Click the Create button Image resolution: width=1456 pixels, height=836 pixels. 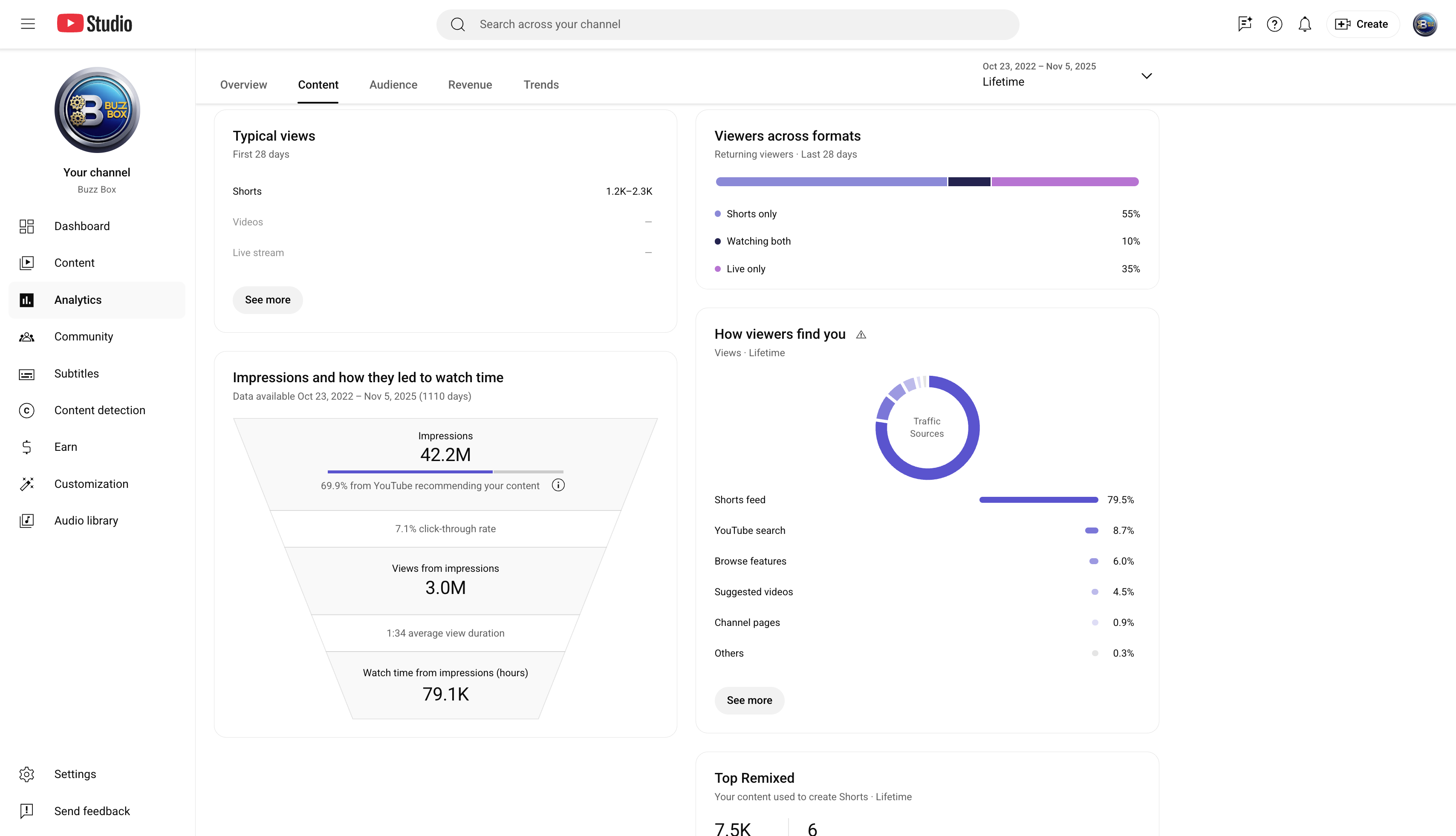1362,24
